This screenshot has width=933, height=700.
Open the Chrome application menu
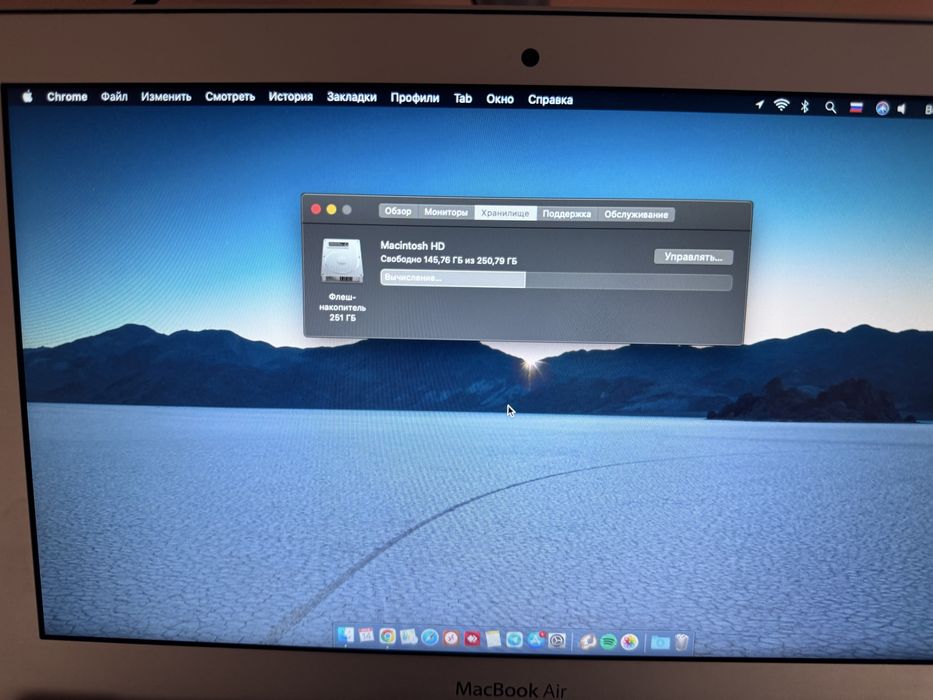[67, 96]
